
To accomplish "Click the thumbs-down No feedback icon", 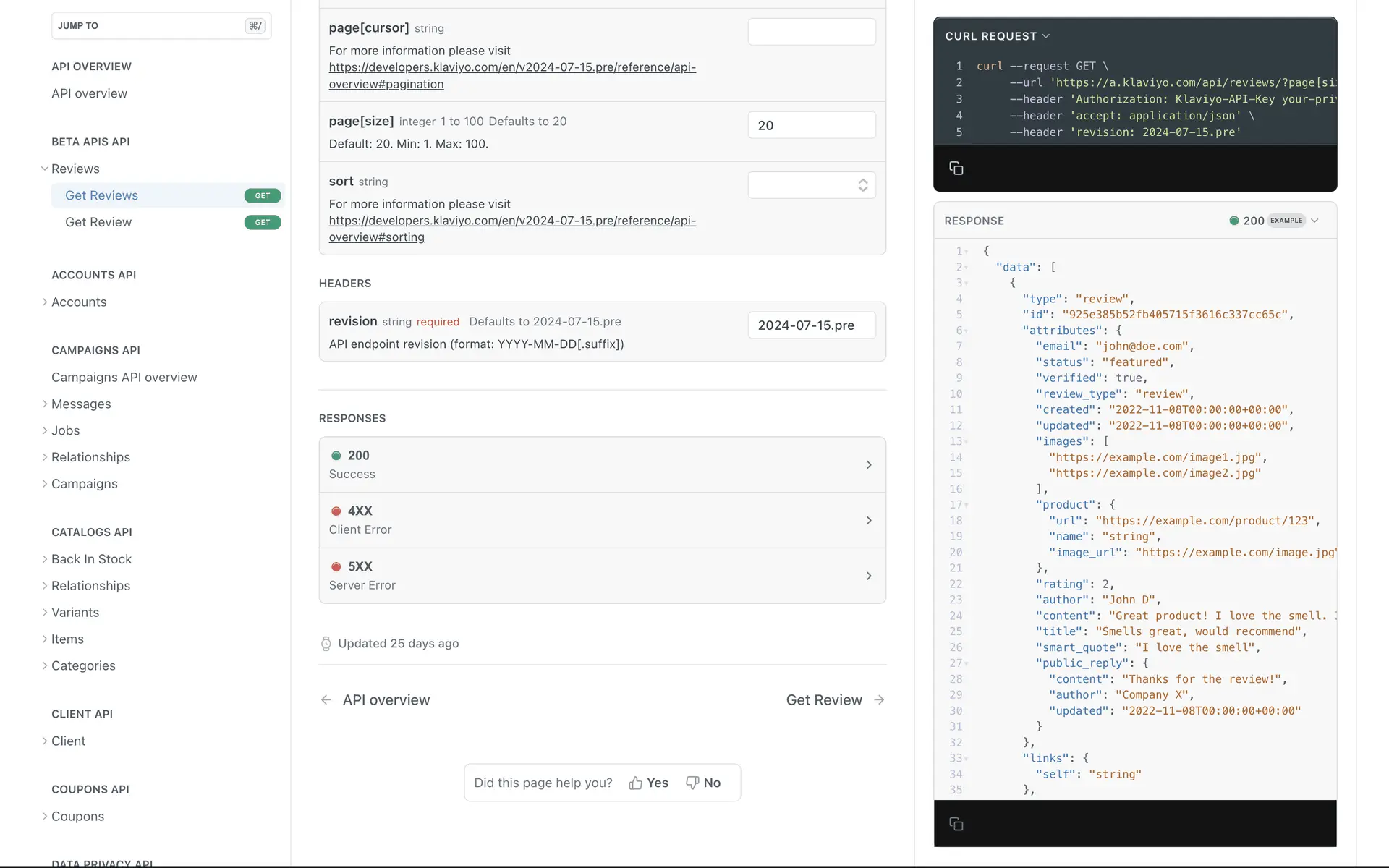I will point(692,783).
